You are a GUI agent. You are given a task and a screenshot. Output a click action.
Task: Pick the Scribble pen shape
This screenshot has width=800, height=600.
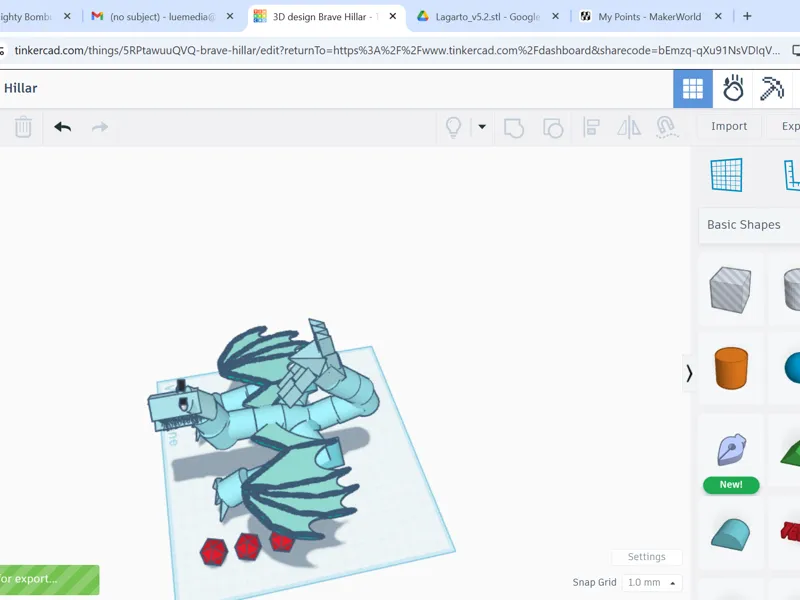coord(732,449)
